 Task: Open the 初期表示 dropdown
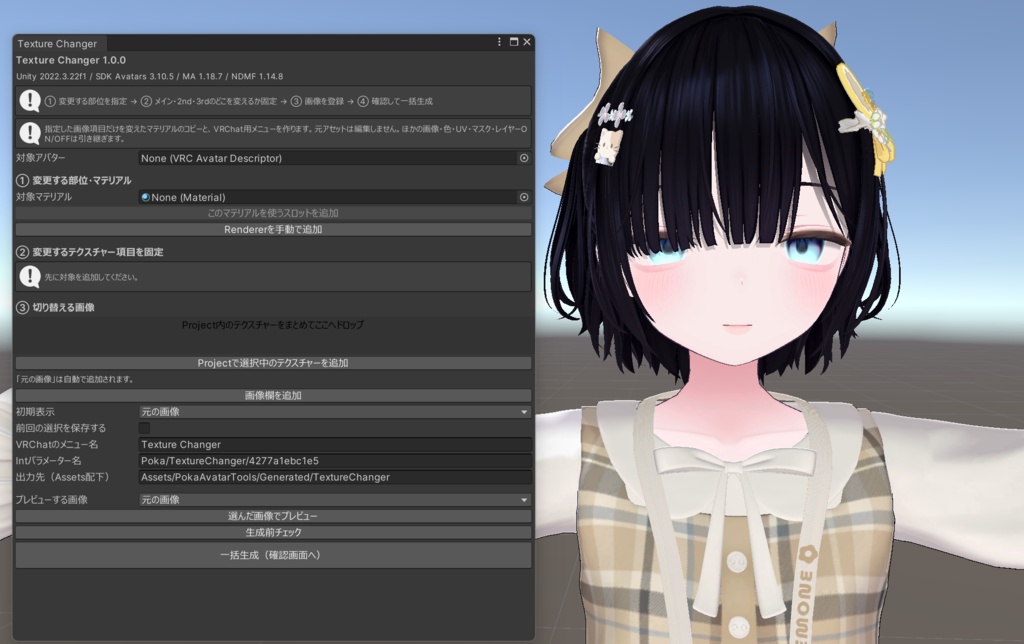335,411
